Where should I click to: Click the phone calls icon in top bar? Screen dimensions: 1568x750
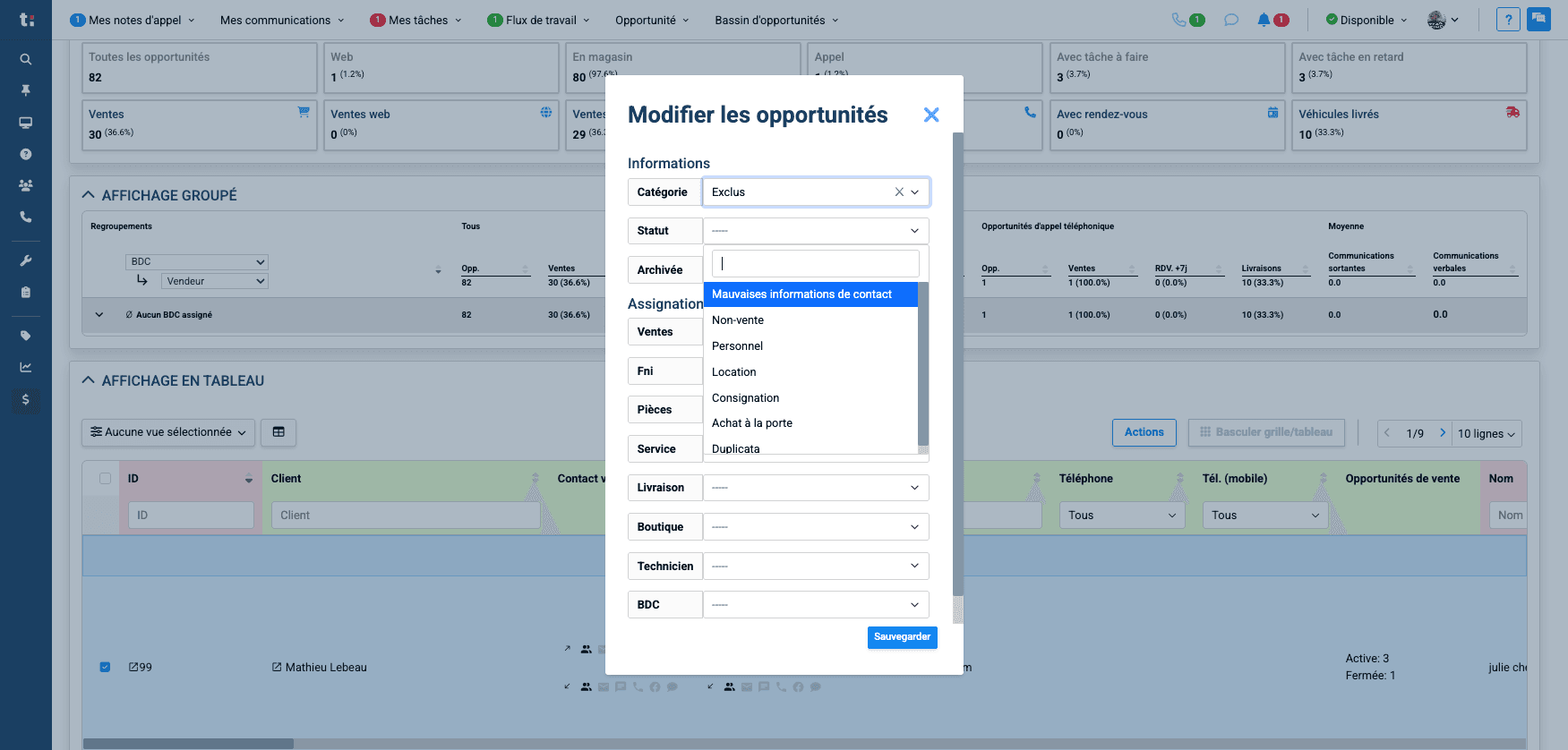coord(1179,20)
